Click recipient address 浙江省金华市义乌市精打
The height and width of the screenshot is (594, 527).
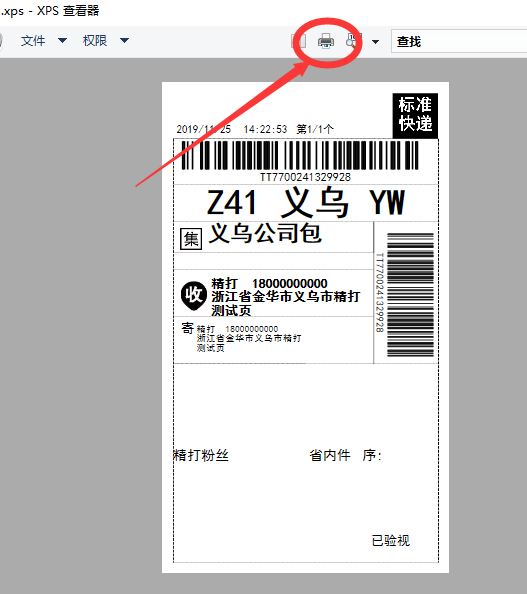pos(286,296)
